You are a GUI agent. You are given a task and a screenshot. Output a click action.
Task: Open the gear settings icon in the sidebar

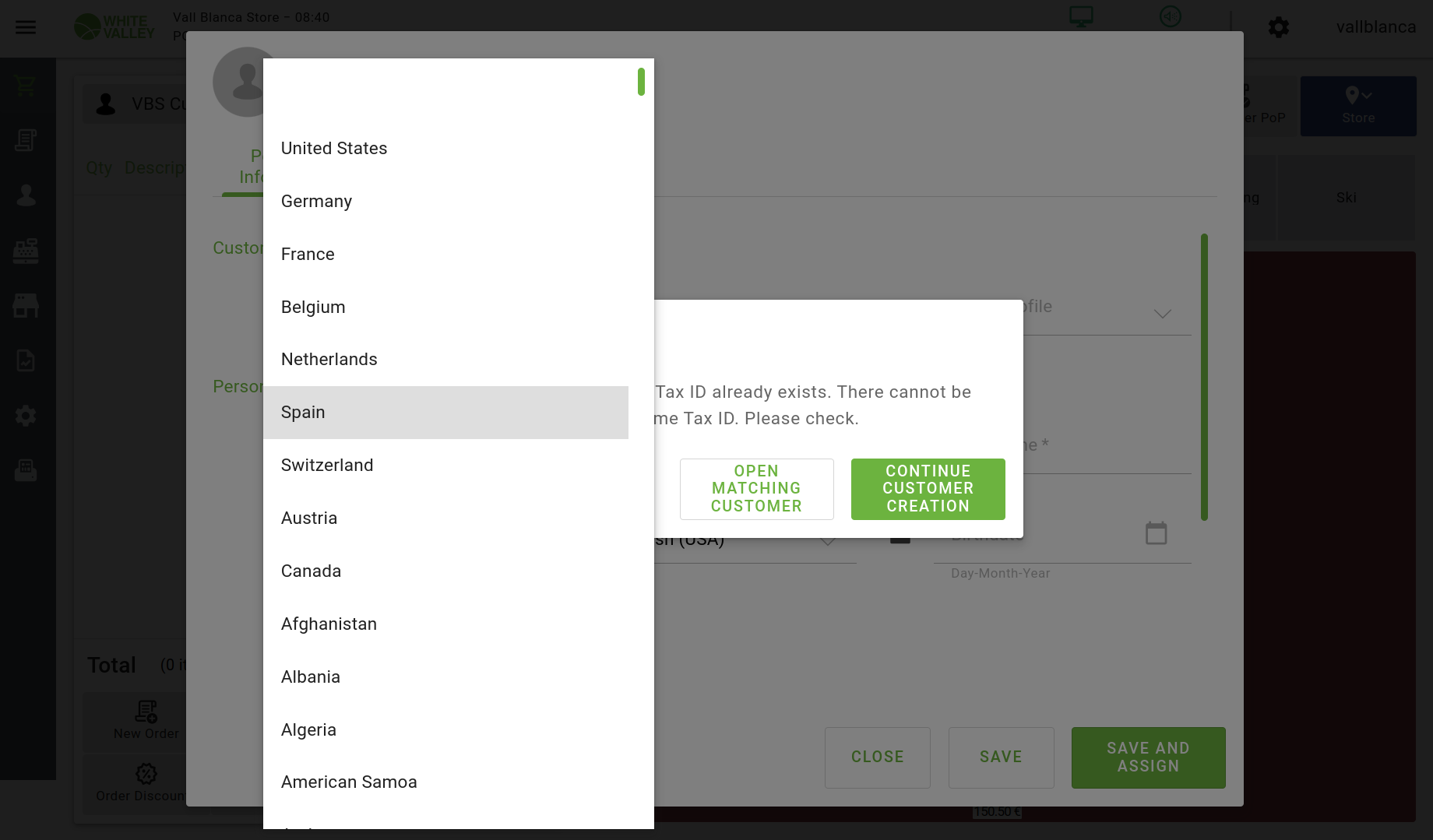(x=26, y=416)
